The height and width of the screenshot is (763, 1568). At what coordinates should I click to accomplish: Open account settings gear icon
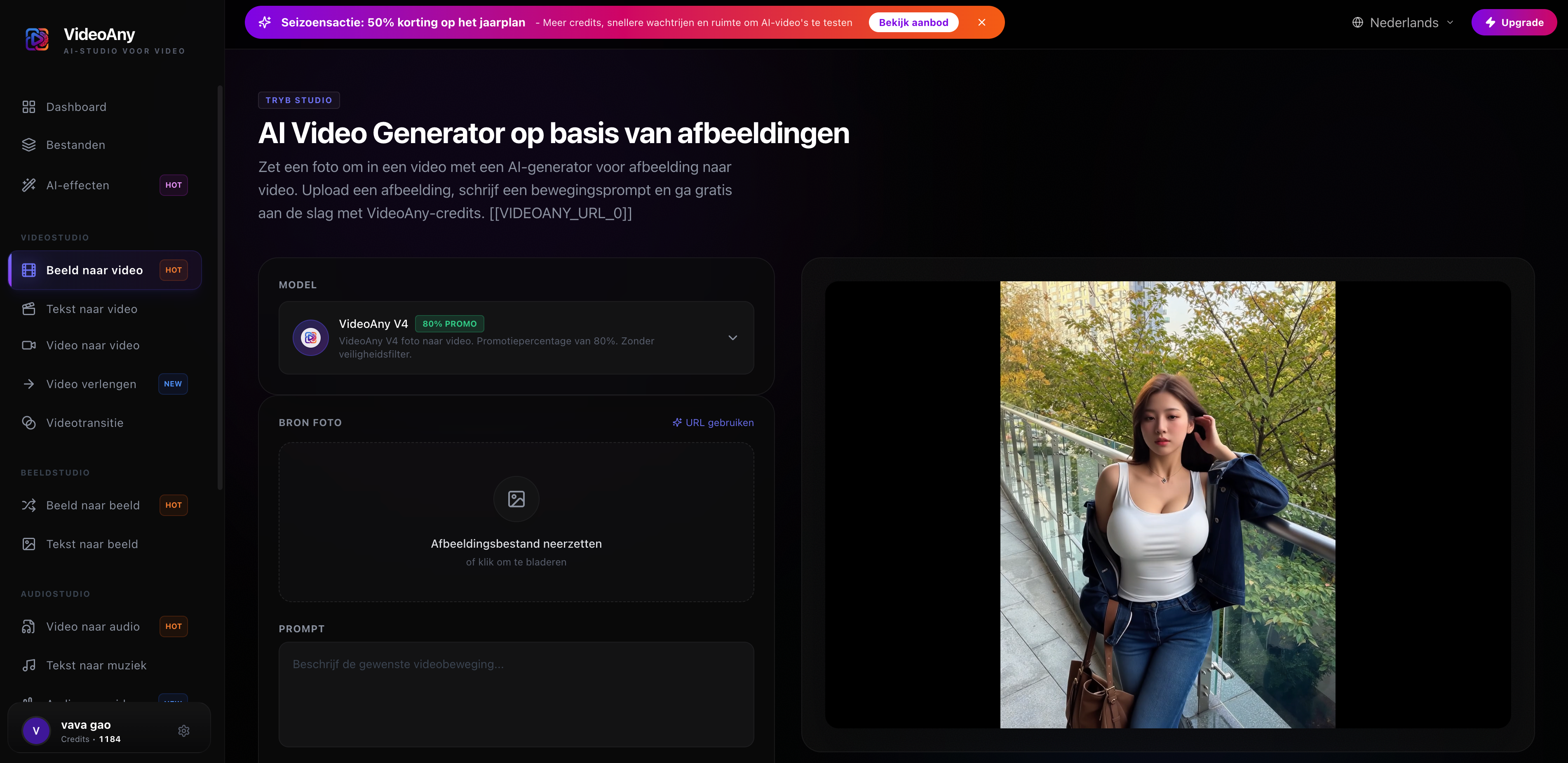click(184, 731)
